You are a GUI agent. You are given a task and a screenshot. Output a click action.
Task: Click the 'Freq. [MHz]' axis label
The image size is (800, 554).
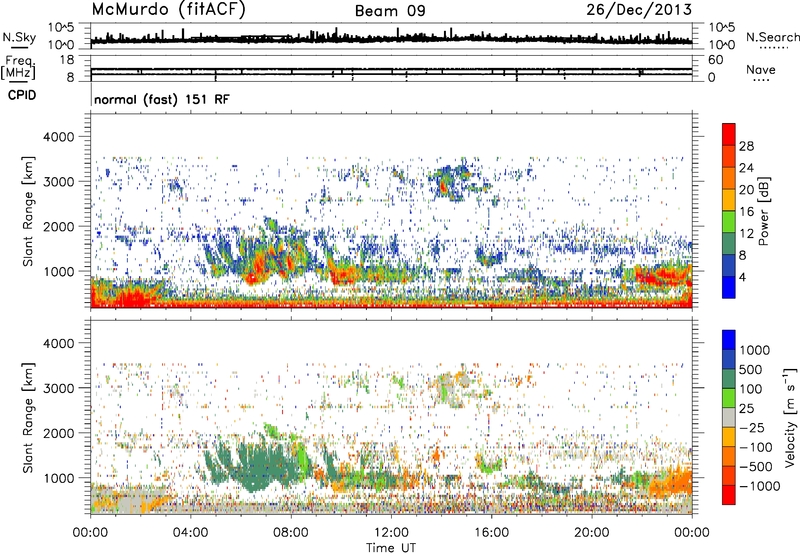click(18, 68)
